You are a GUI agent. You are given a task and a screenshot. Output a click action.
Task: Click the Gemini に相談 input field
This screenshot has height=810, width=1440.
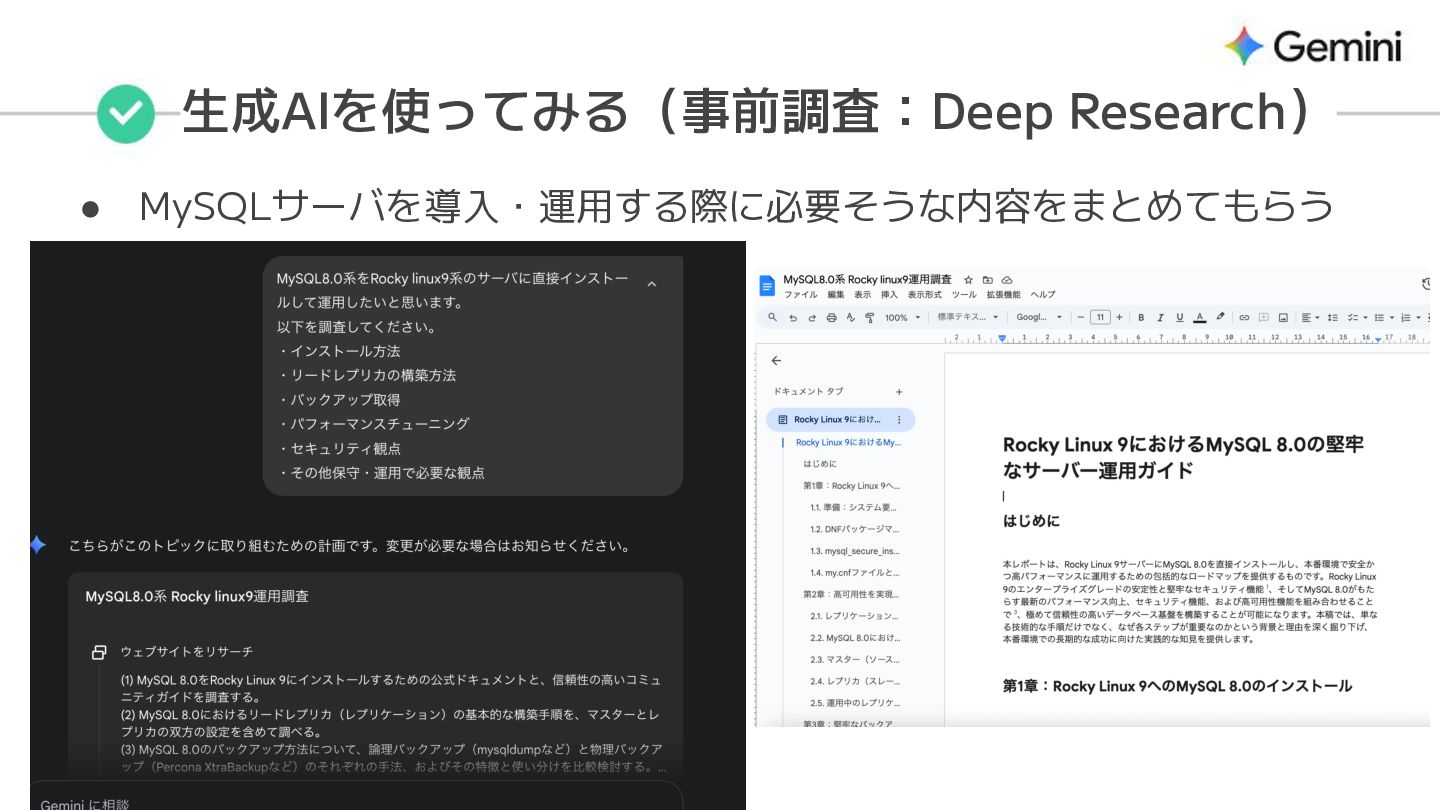356,798
